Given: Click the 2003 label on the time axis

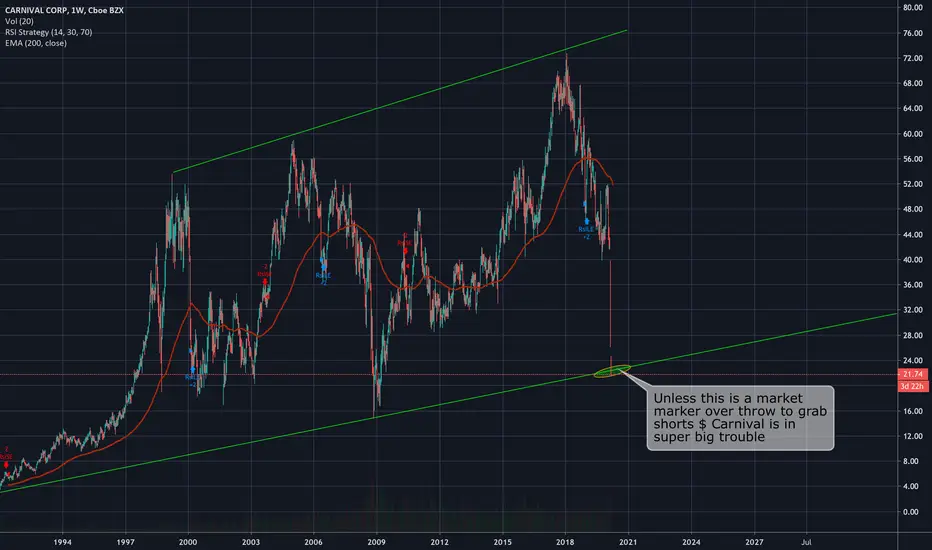Looking at the screenshot, I should coord(251,542).
